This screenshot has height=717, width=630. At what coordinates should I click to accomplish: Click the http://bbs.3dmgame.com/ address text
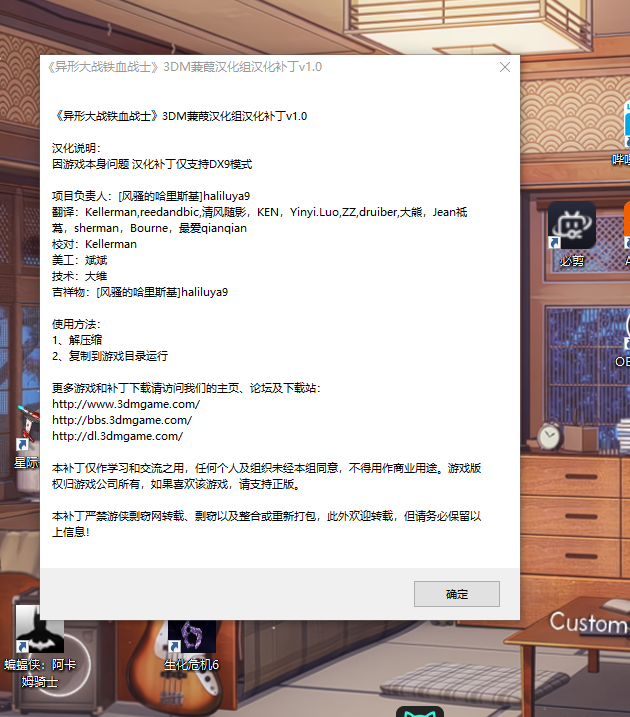tap(122, 420)
